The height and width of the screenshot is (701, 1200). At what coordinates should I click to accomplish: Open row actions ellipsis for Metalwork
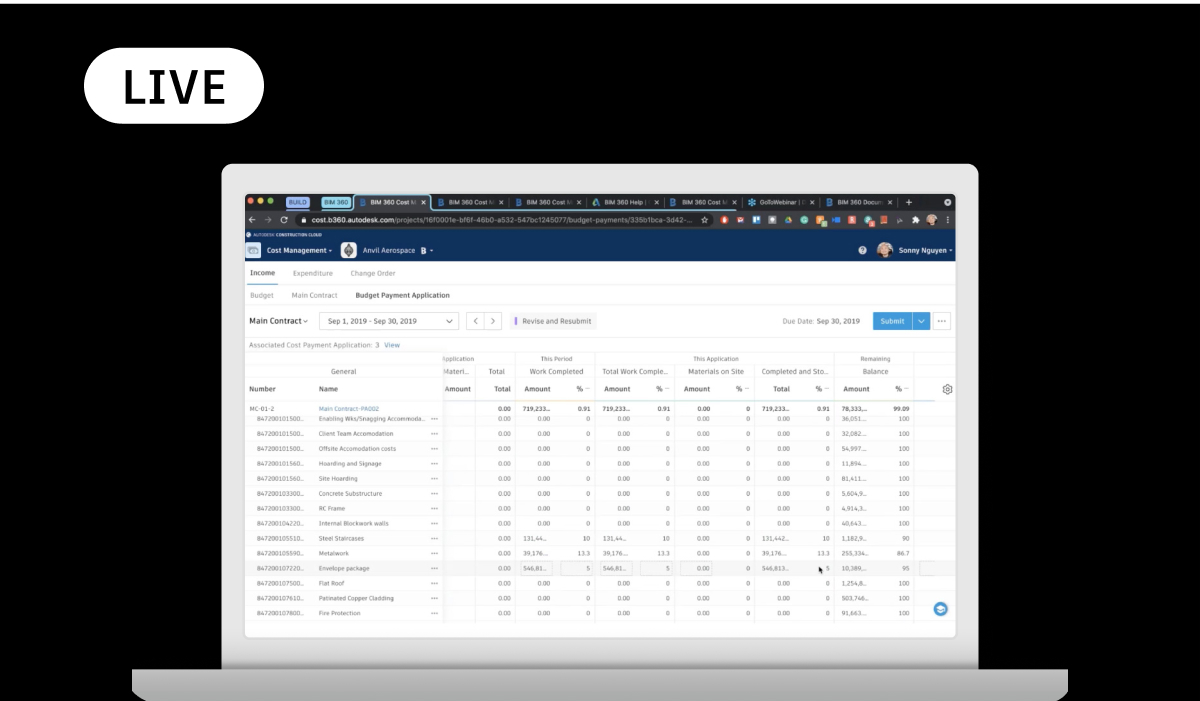[434, 553]
